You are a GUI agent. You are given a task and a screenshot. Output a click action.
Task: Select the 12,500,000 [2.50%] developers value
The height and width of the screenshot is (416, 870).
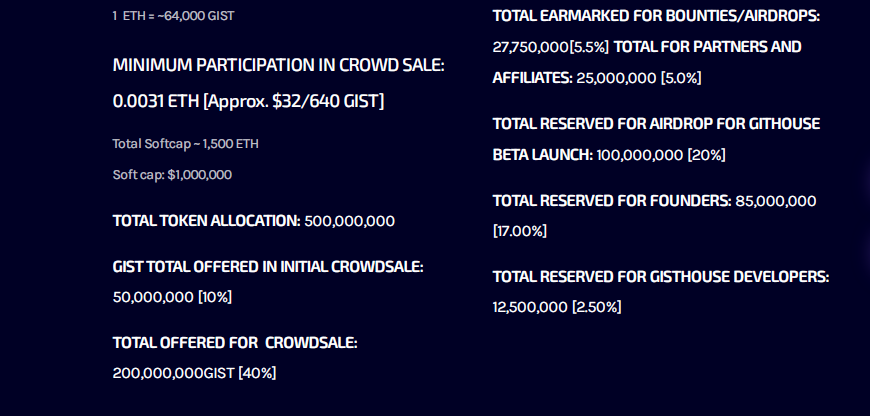point(557,307)
